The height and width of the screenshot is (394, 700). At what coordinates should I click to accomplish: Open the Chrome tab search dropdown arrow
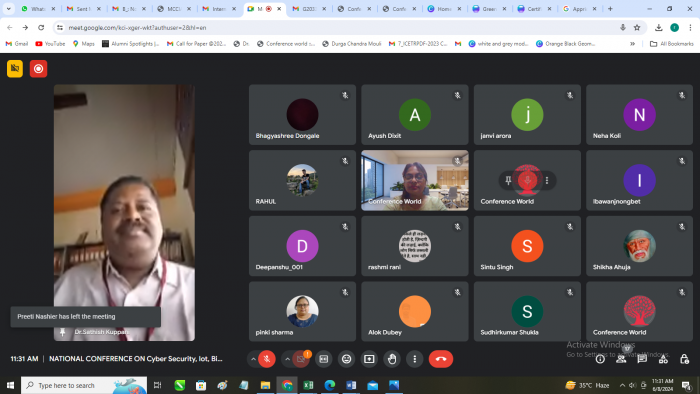(8, 8)
